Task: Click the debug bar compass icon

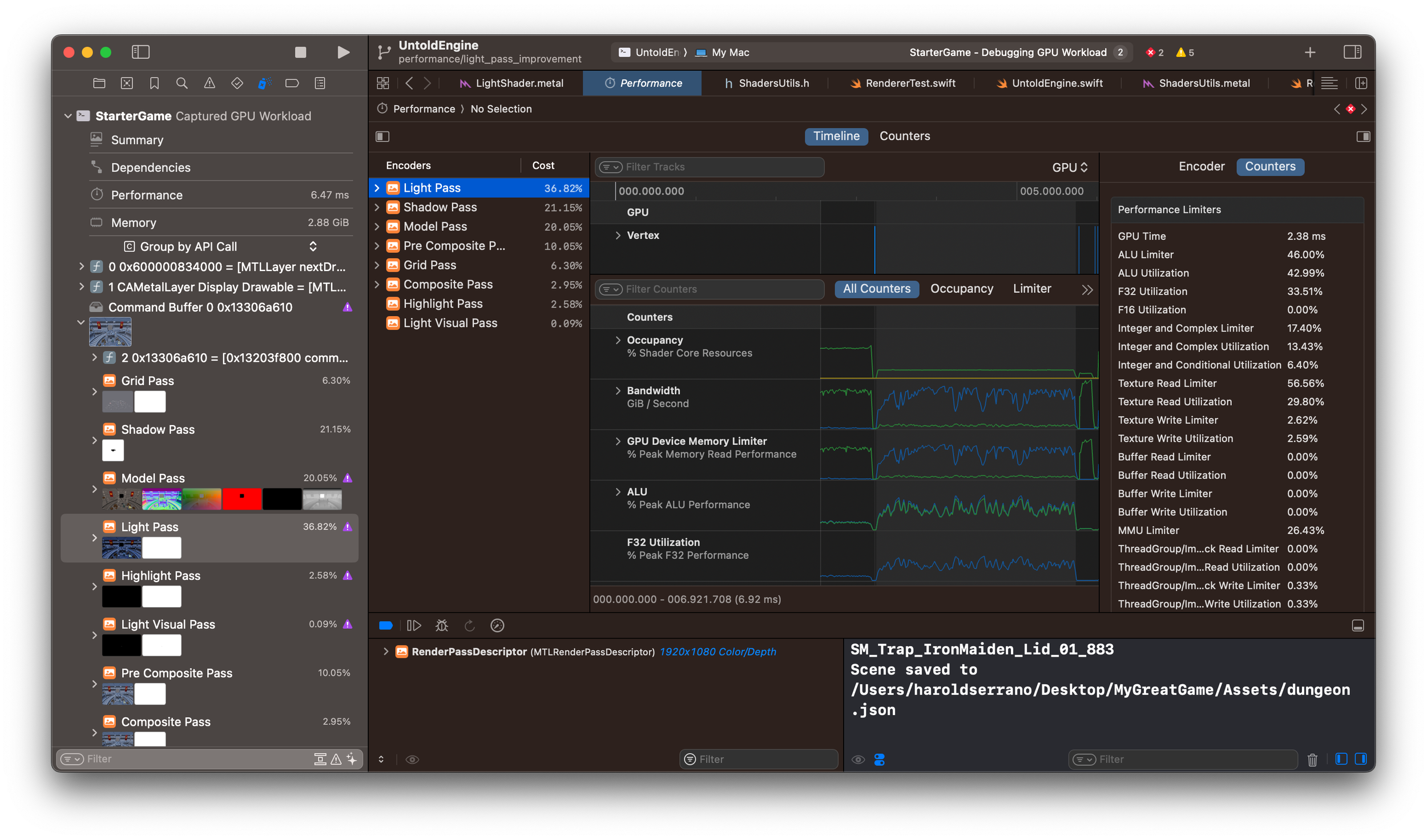Action: coord(497,625)
